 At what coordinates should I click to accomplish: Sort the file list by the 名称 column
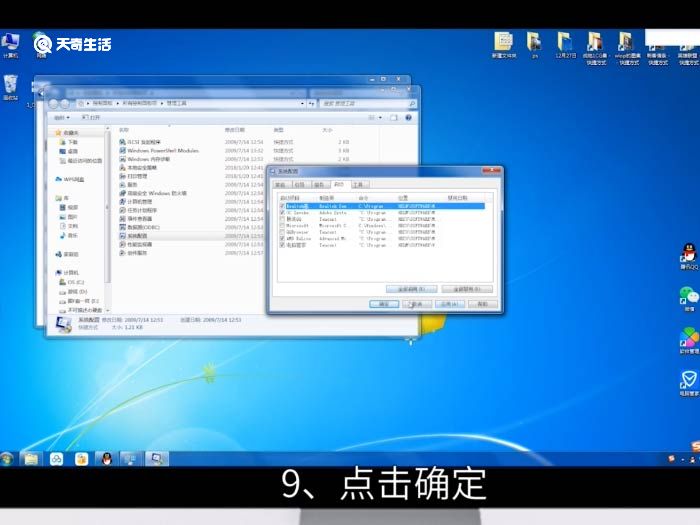pyautogui.click(x=124, y=130)
